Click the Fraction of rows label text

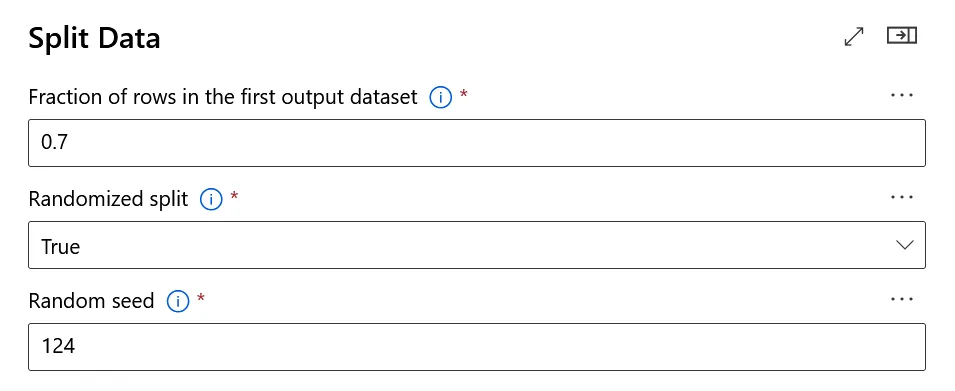pos(223,97)
